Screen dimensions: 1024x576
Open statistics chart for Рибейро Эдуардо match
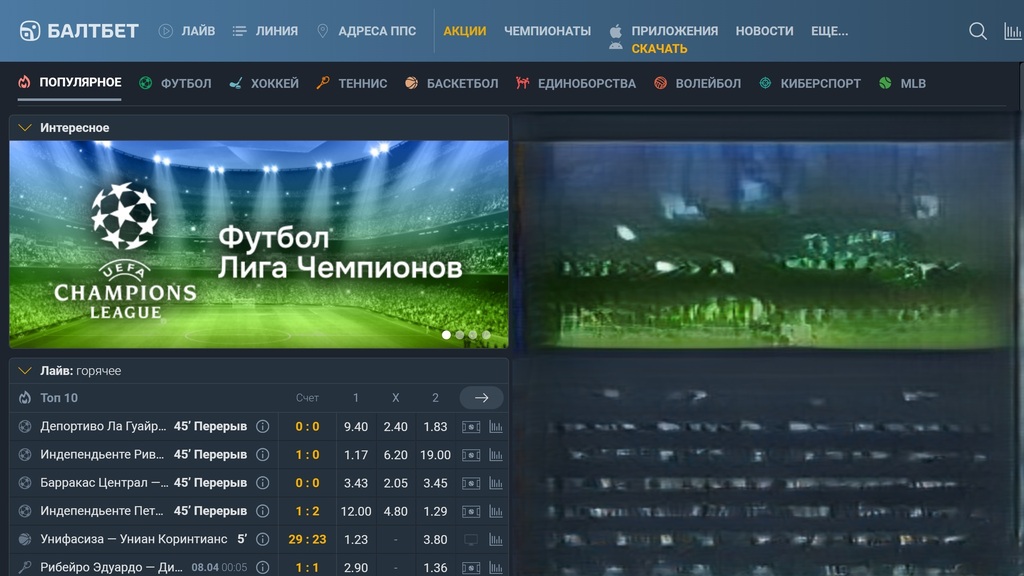click(496, 567)
